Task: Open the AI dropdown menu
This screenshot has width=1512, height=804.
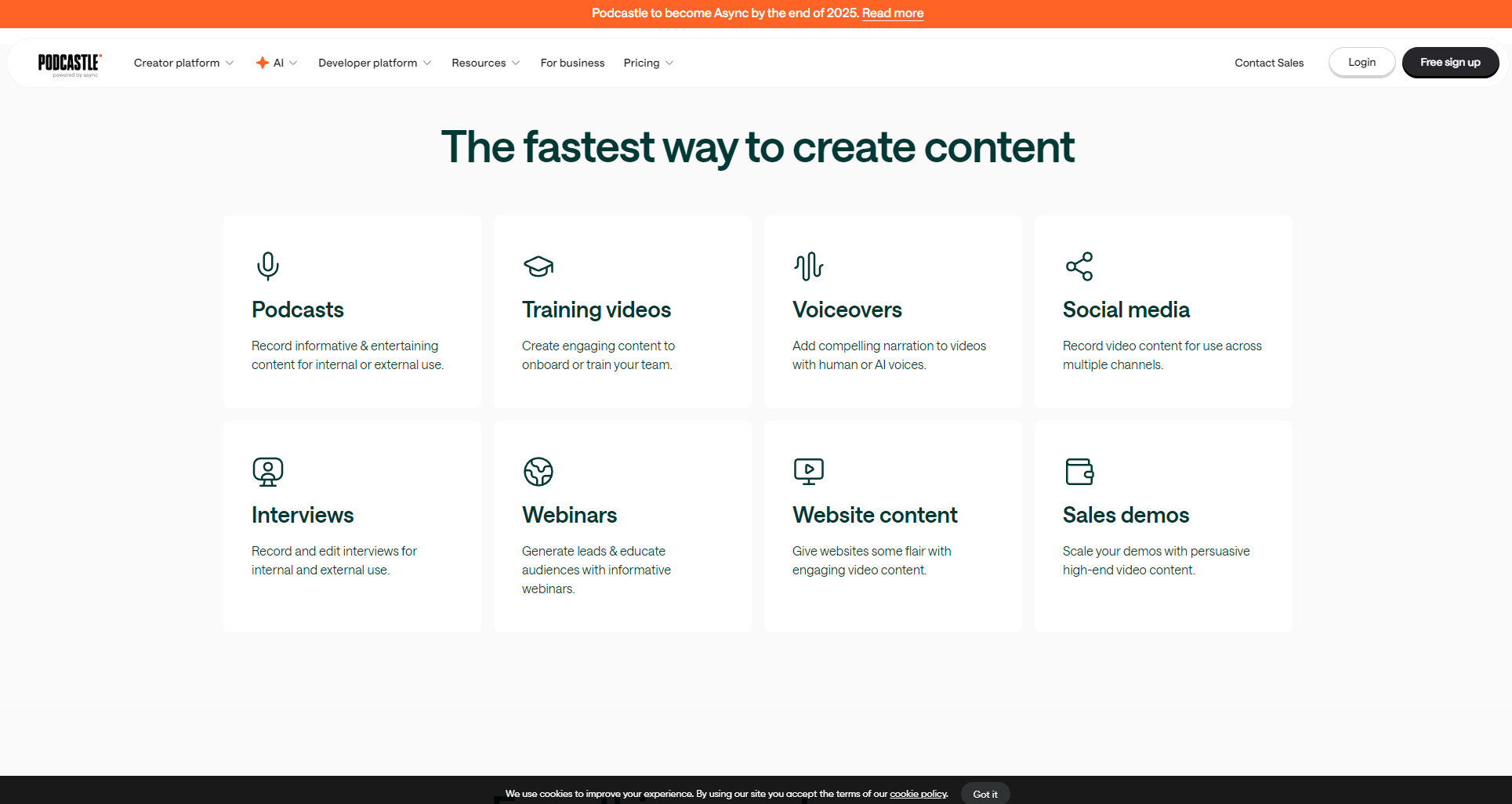Action: 277,63
